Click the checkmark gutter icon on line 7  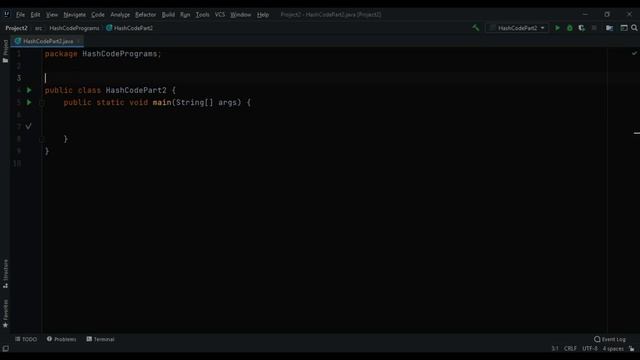click(x=28, y=126)
